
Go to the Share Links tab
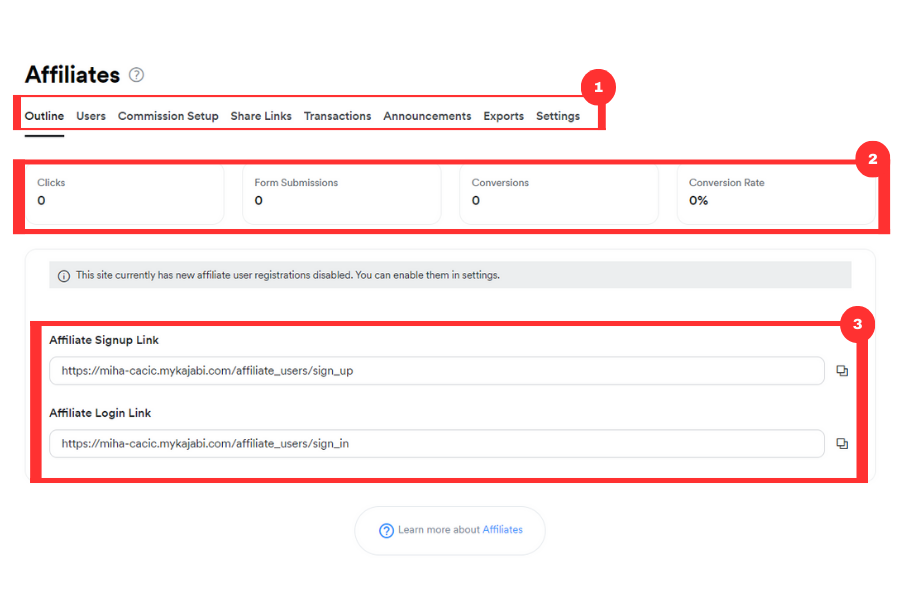click(x=261, y=116)
